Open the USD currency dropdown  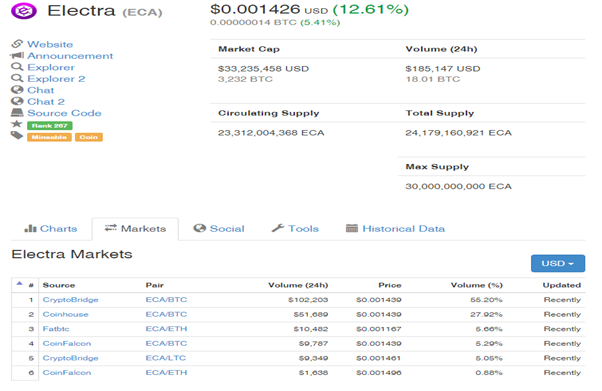pos(558,263)
